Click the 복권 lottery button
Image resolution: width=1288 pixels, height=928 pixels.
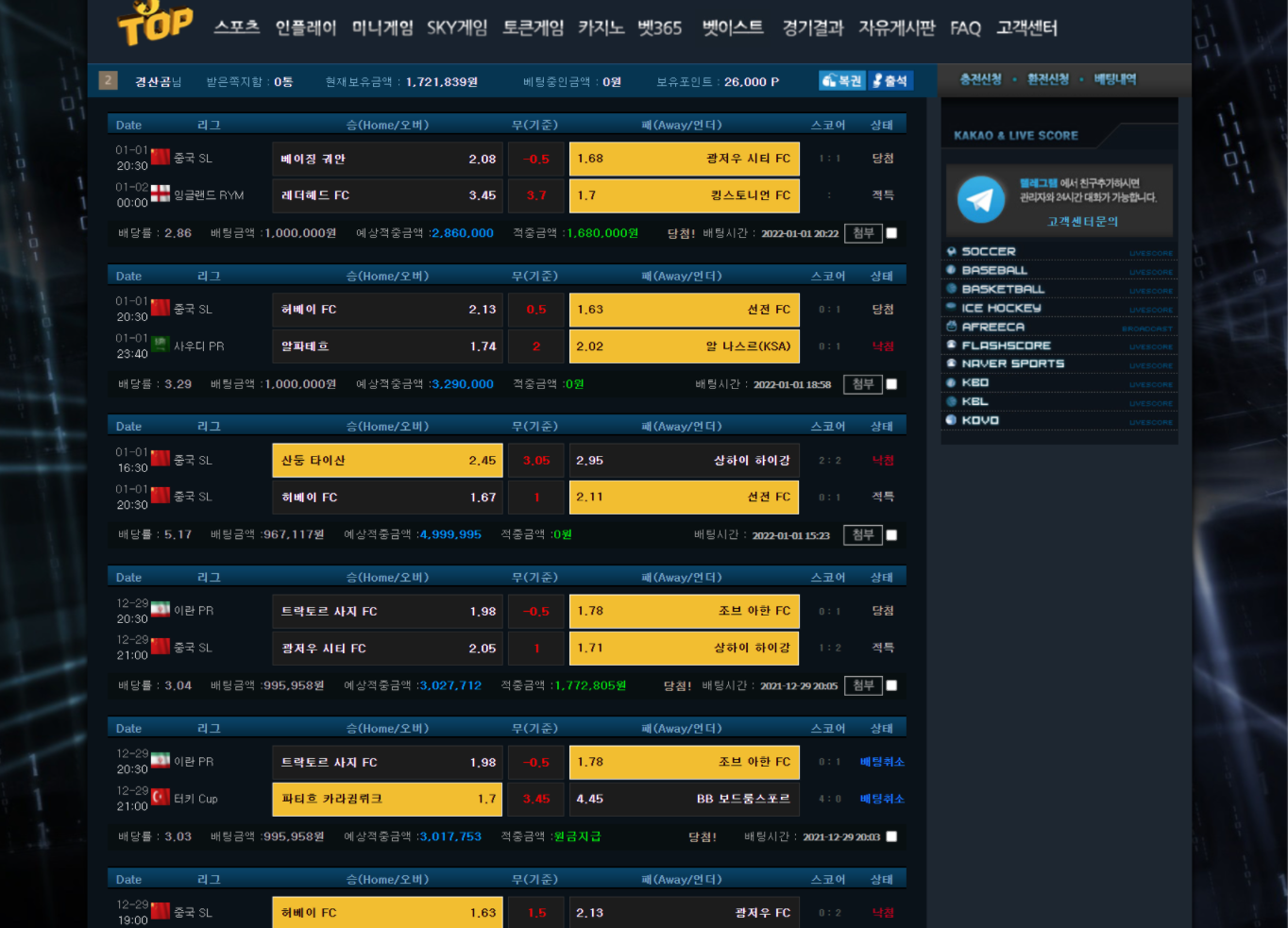tap(841, 81)
